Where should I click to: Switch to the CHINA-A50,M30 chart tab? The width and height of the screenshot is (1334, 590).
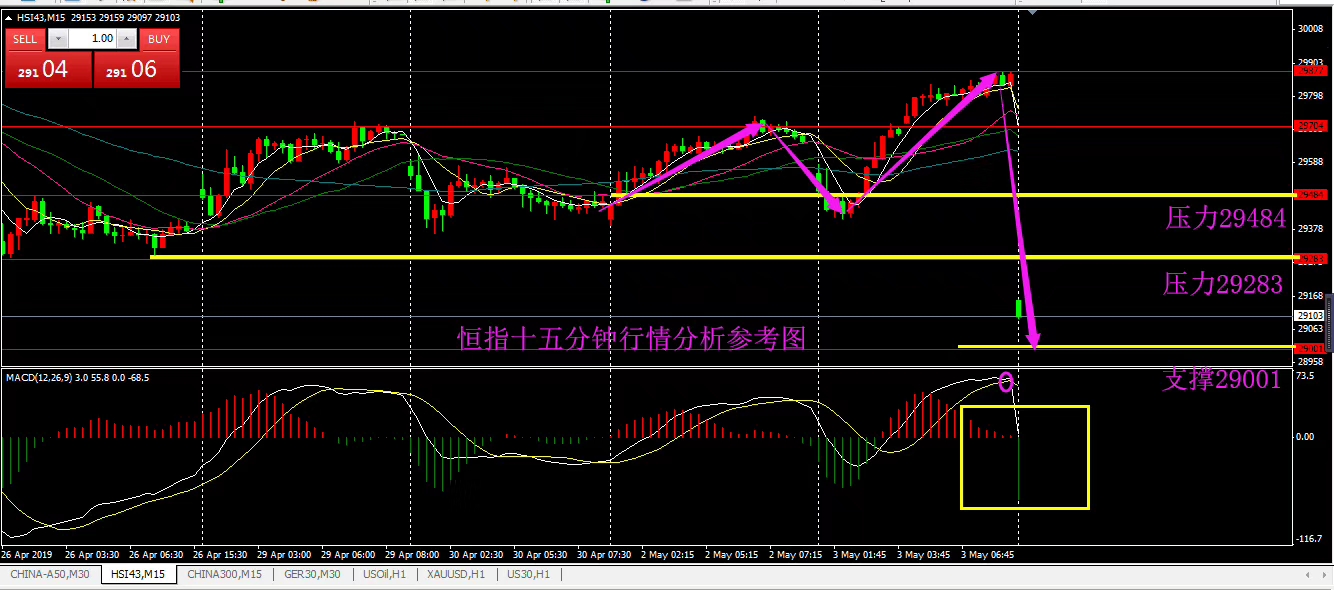[51, 575]
